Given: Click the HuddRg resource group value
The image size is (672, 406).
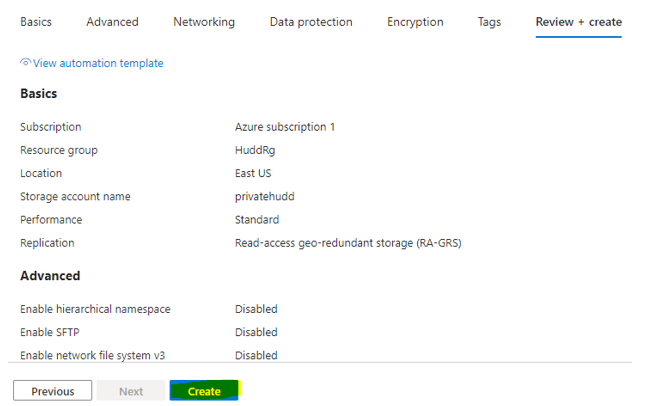Looking at the screenshot, I should point(255,150).
